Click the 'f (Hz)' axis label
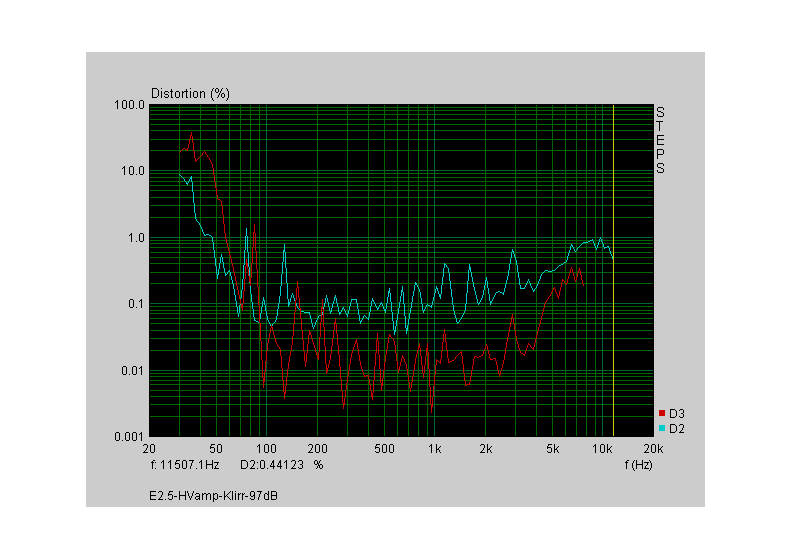Screen dimensions: 791x559 coord(638,465)
